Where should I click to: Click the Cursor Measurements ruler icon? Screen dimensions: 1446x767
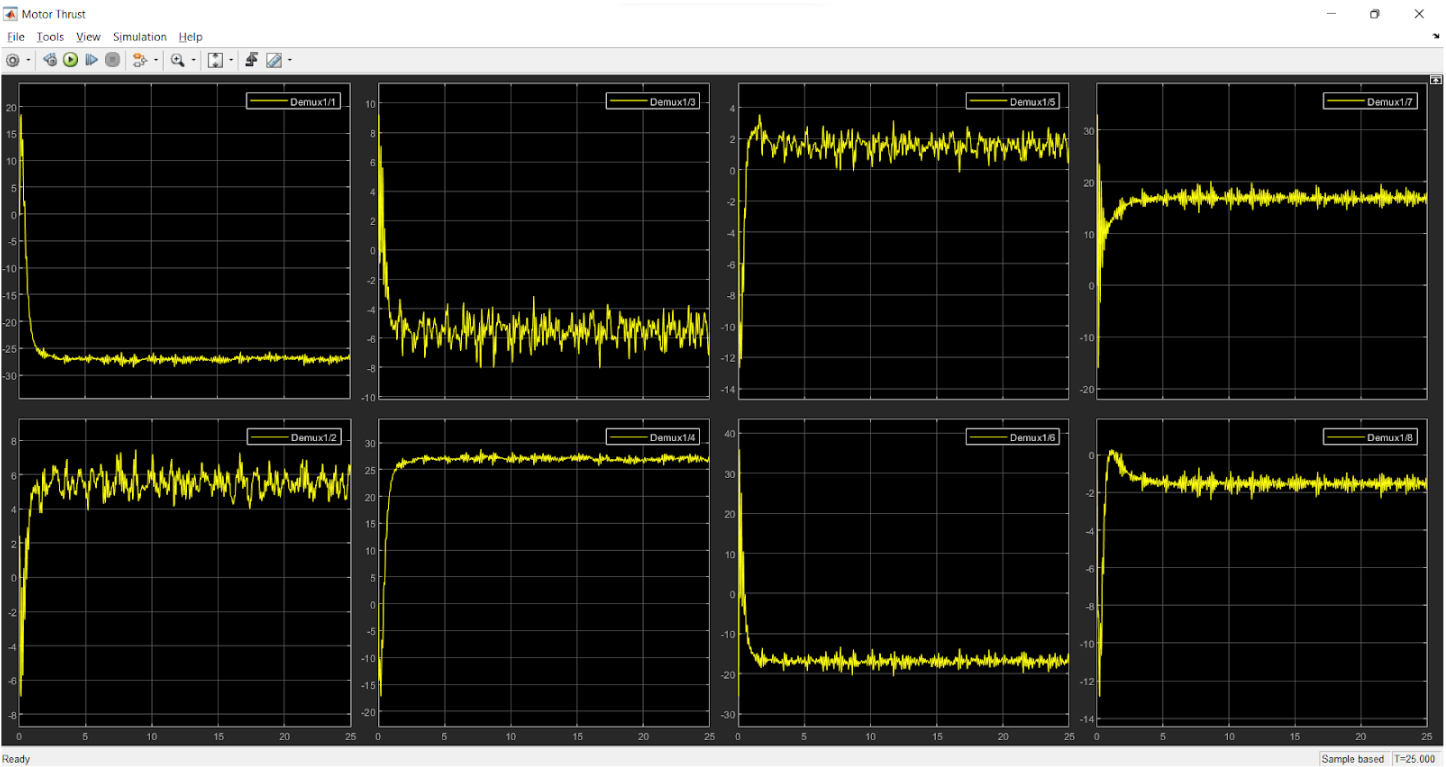pyautogui.click(x=274, y=60)
